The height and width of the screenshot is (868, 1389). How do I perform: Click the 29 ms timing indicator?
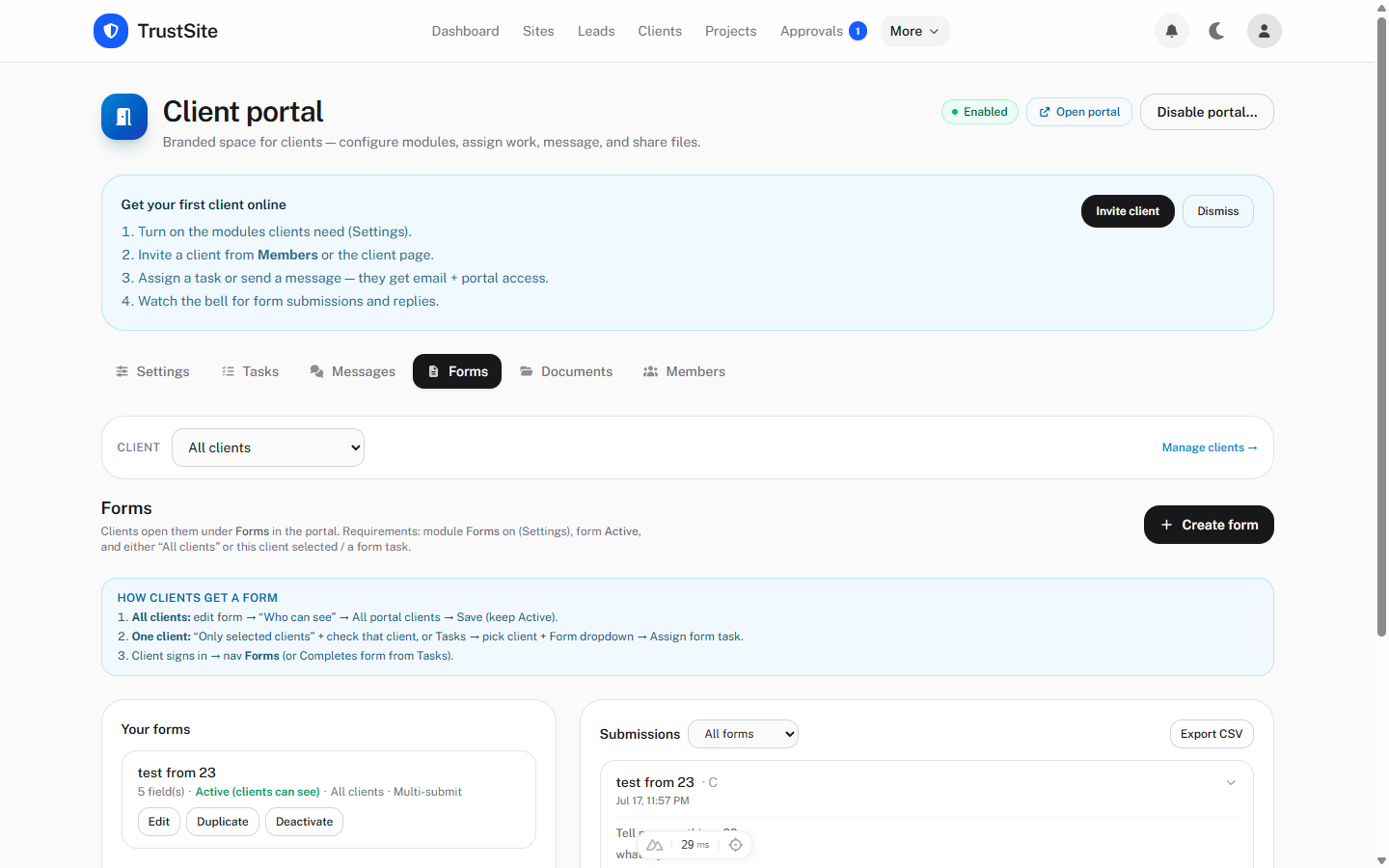[694, 845]
